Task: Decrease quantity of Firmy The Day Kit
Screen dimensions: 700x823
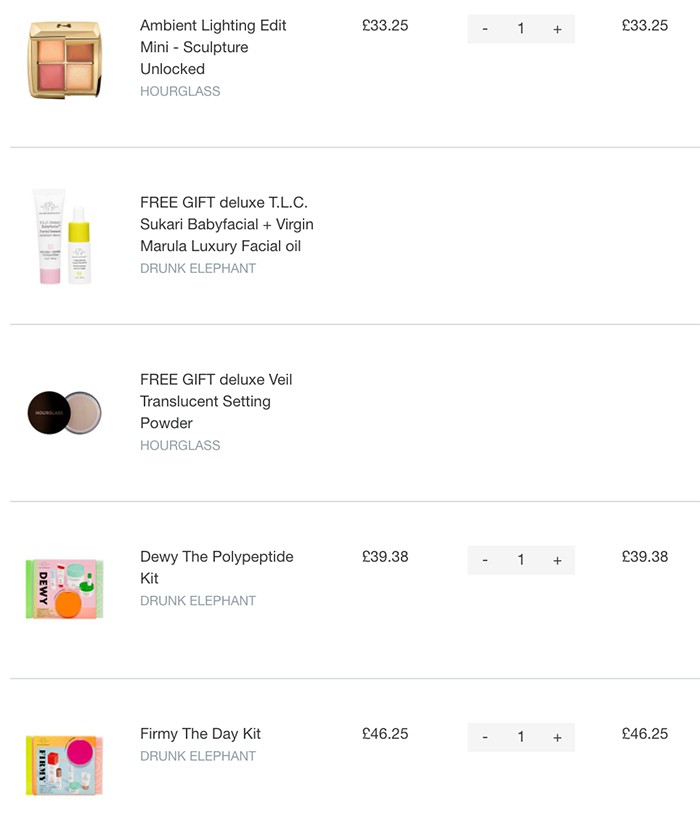Action: 485,737
